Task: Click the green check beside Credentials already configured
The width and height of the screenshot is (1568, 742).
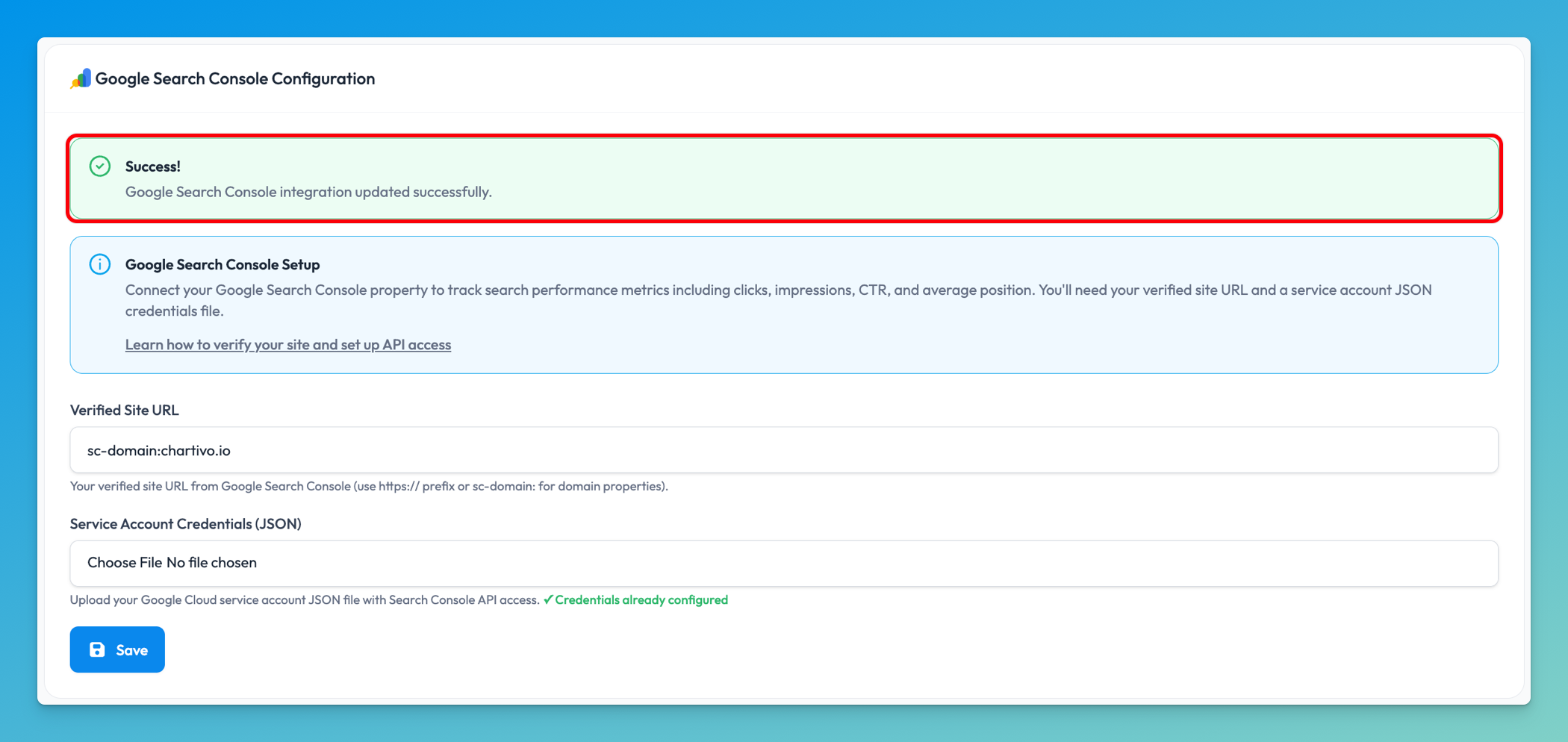Action: pos(548,599)
